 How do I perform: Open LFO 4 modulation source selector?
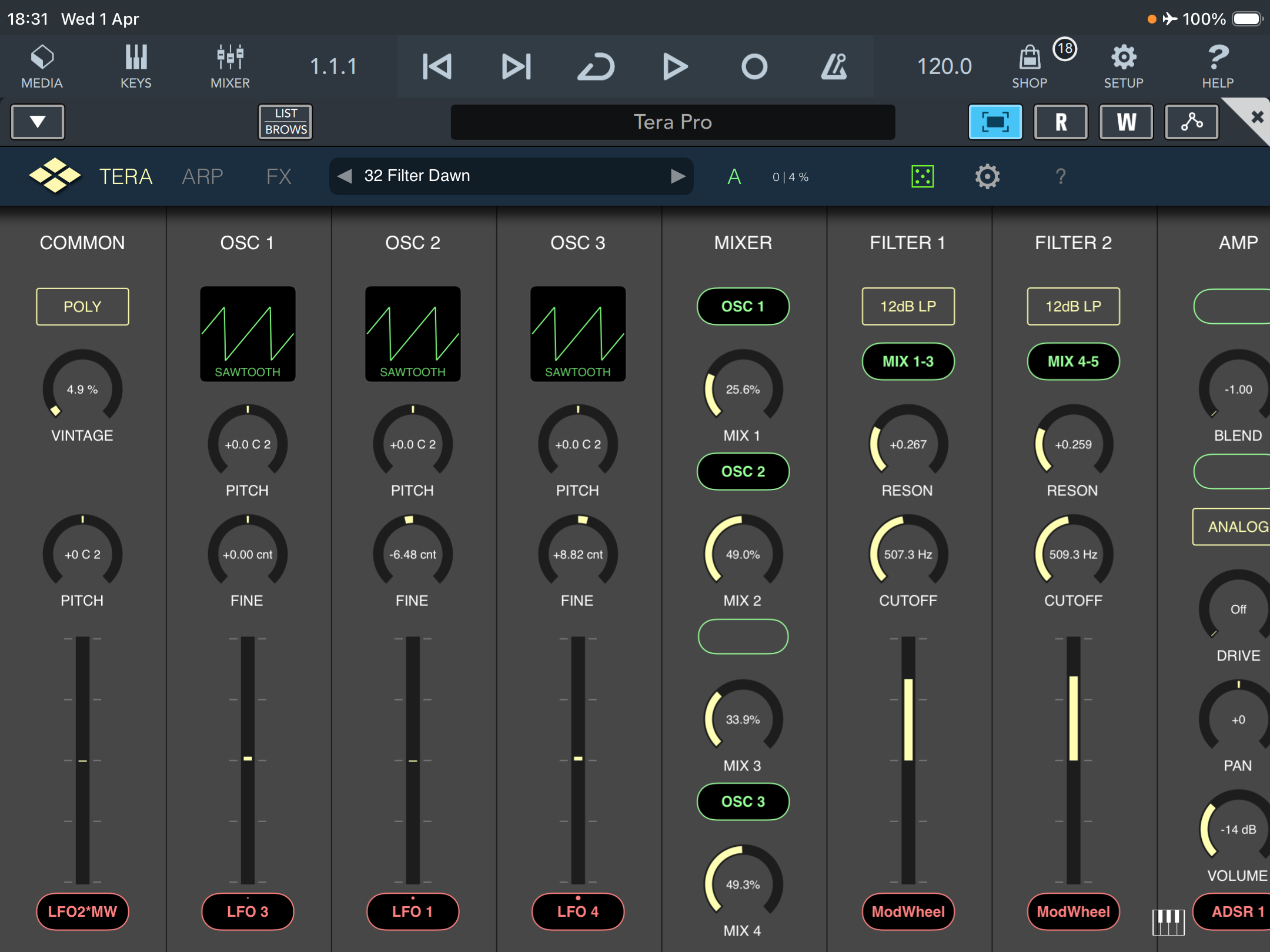click(578, 911)
